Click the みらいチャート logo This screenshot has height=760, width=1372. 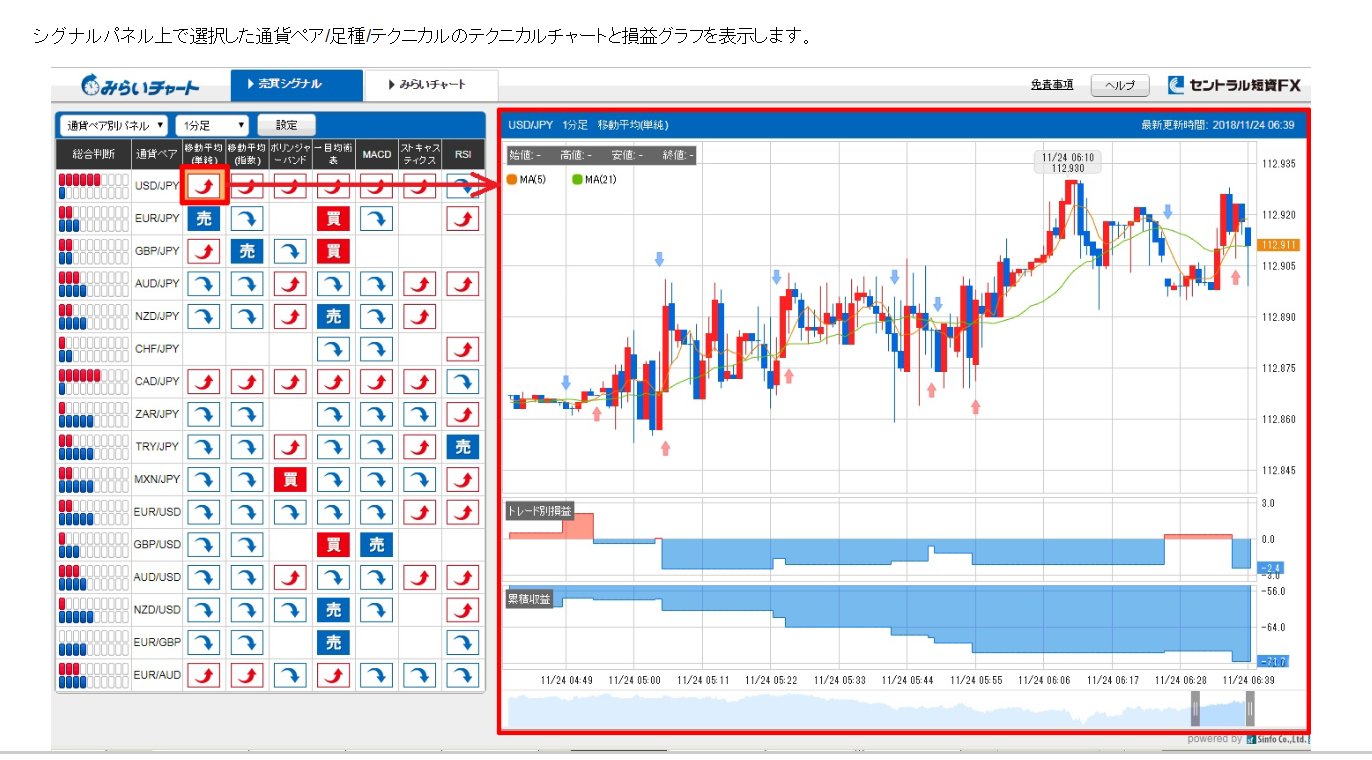pos(140,86)
